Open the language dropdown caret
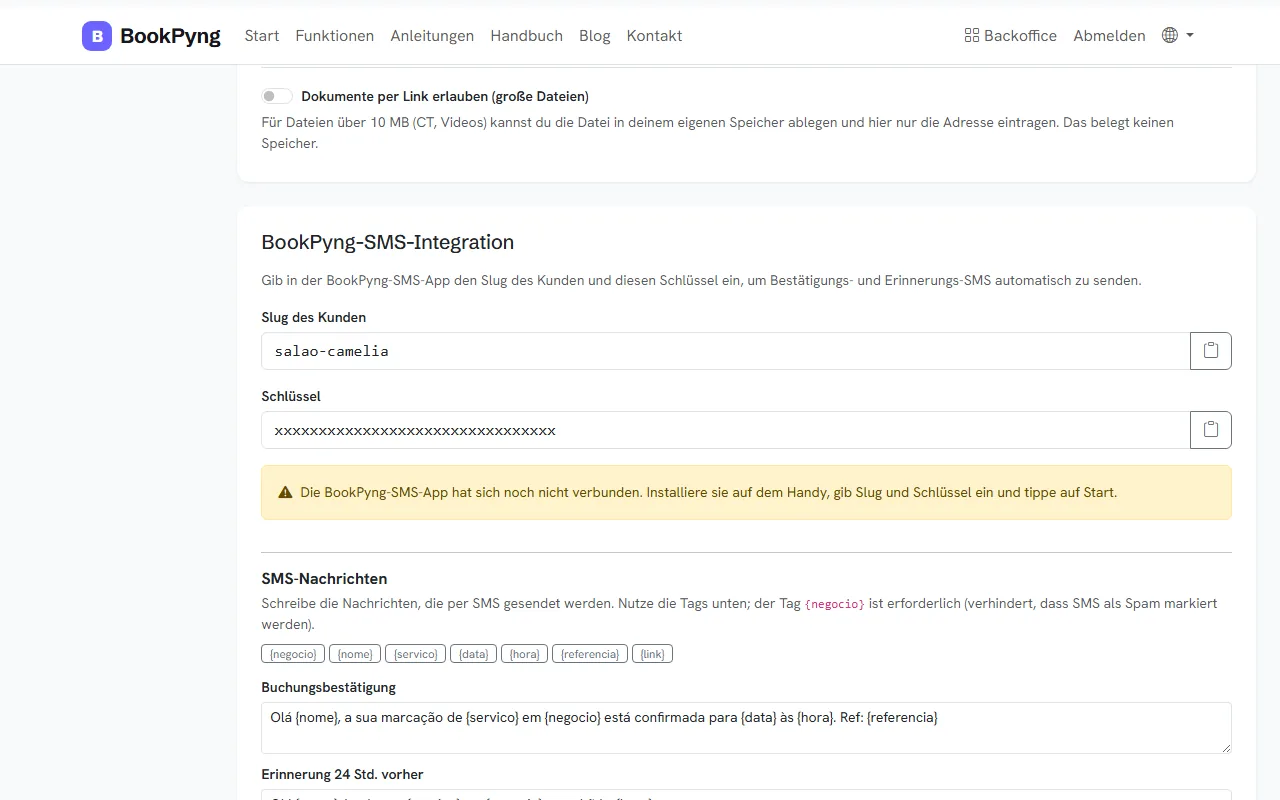The image size is (1280, 800). 1190,35
